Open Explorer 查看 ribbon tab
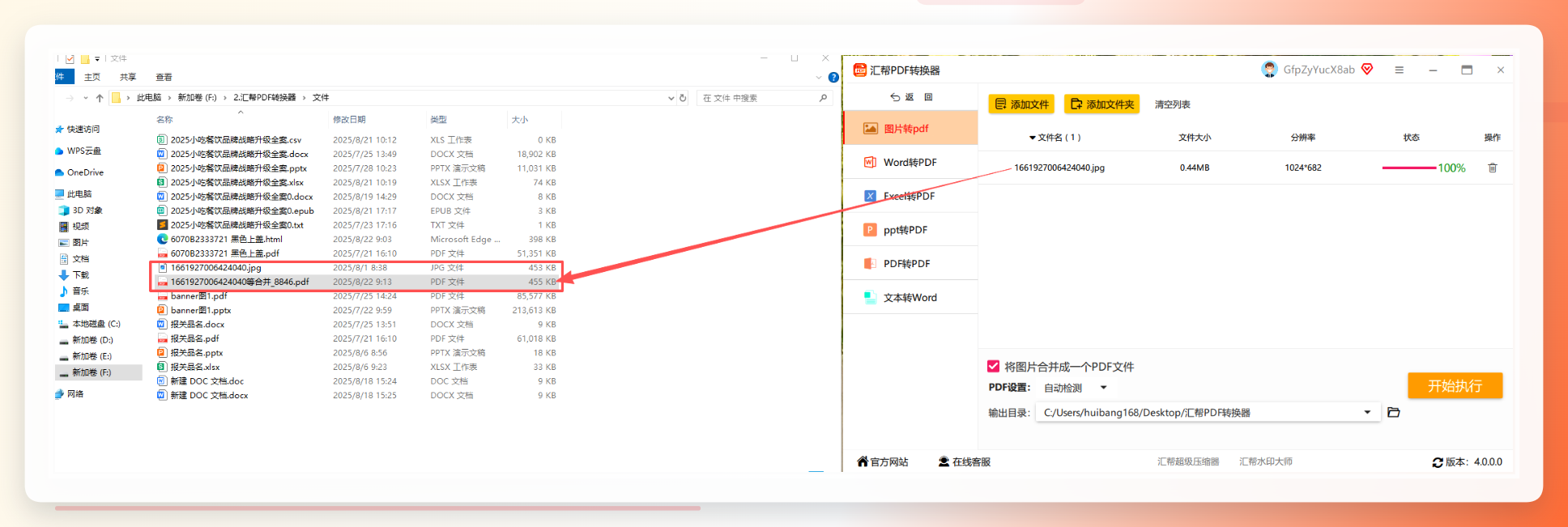This screenshot has width=1568, height=527. pos(164,77)
